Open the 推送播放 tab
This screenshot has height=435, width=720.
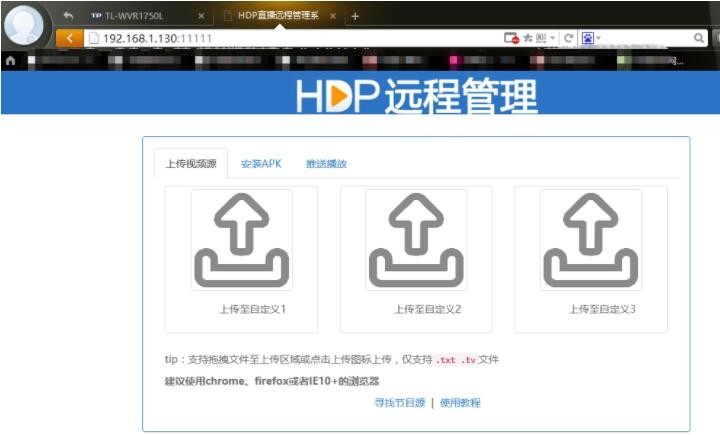pos(326,164)
